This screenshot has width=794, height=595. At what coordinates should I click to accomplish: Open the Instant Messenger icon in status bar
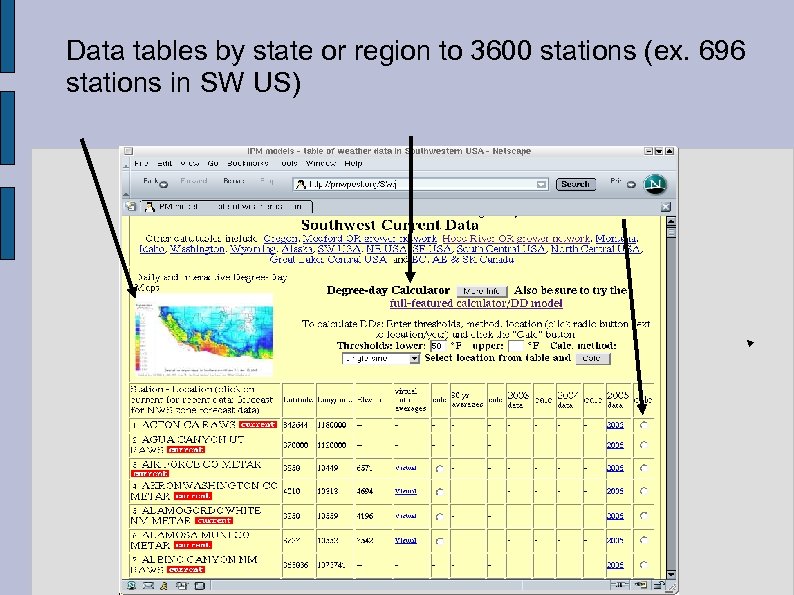pyautogui.click(x=164, y=585)
